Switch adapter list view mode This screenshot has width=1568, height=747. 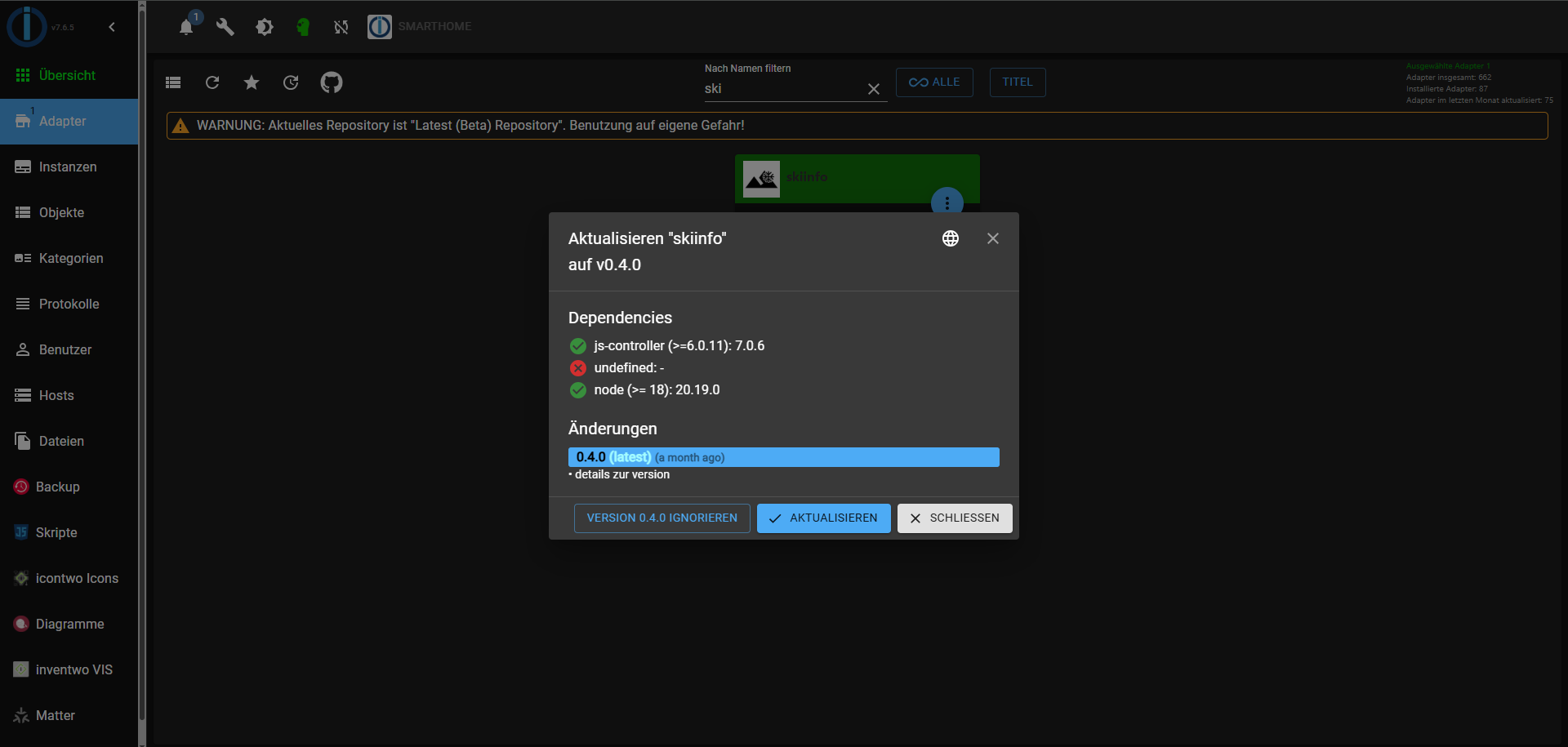pyautogui.click(x=173, y=82)
